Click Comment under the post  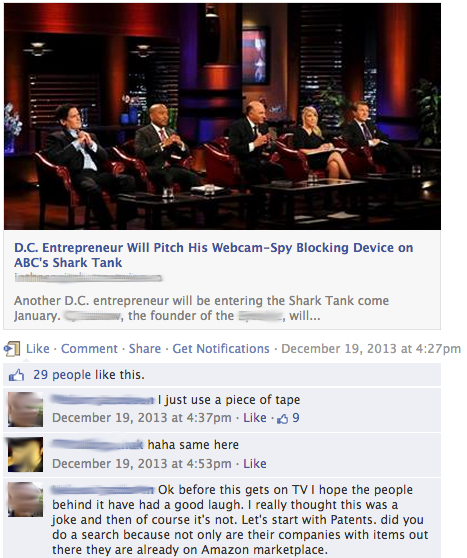point(89,349)
